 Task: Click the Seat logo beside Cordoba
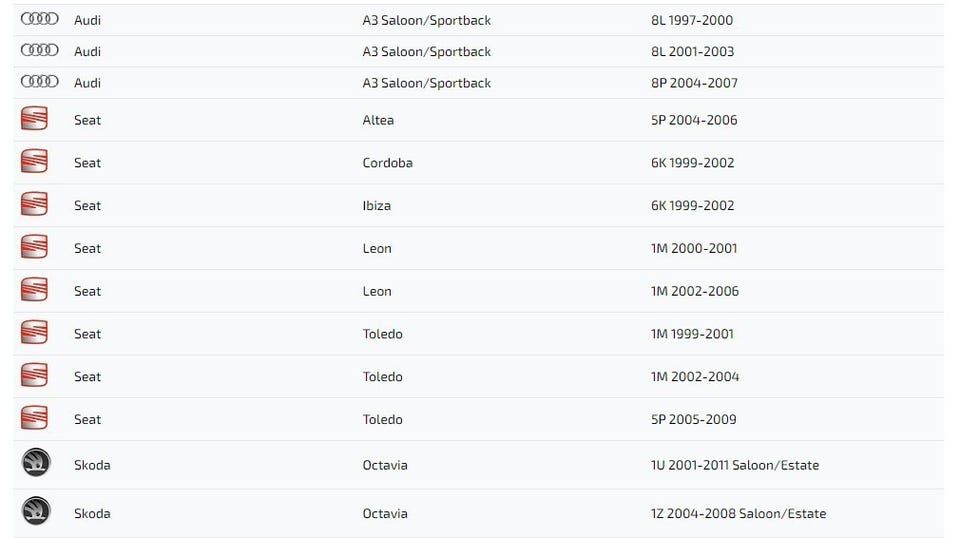(34, 162)
